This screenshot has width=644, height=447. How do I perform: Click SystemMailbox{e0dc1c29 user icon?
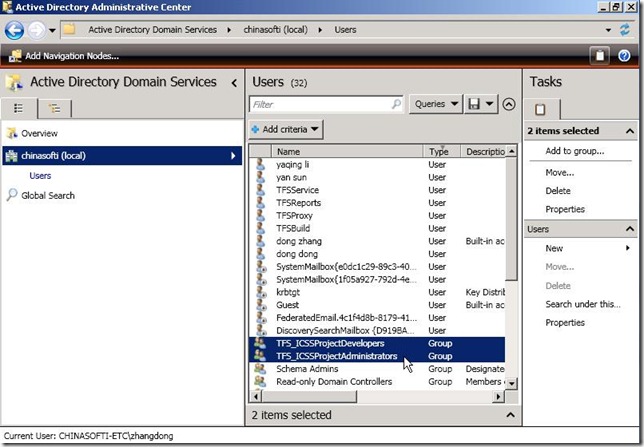(261, 266)
